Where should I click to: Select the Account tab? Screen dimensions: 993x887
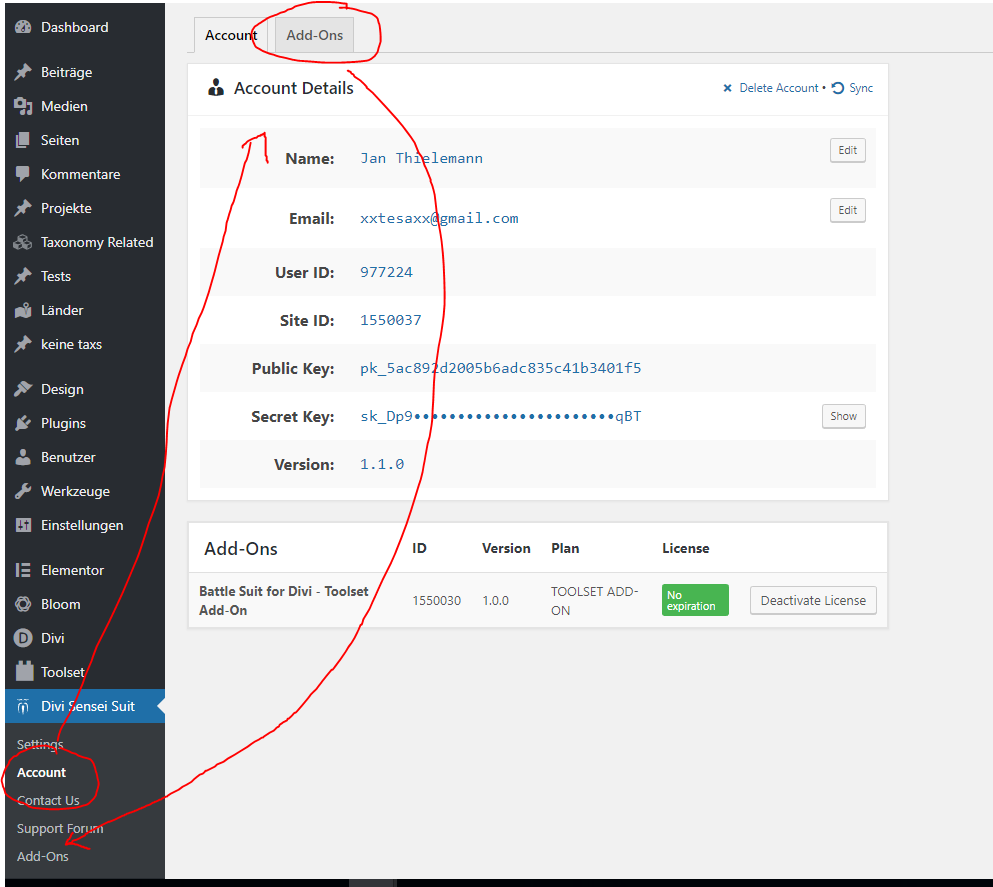click(x=231, y=35)
